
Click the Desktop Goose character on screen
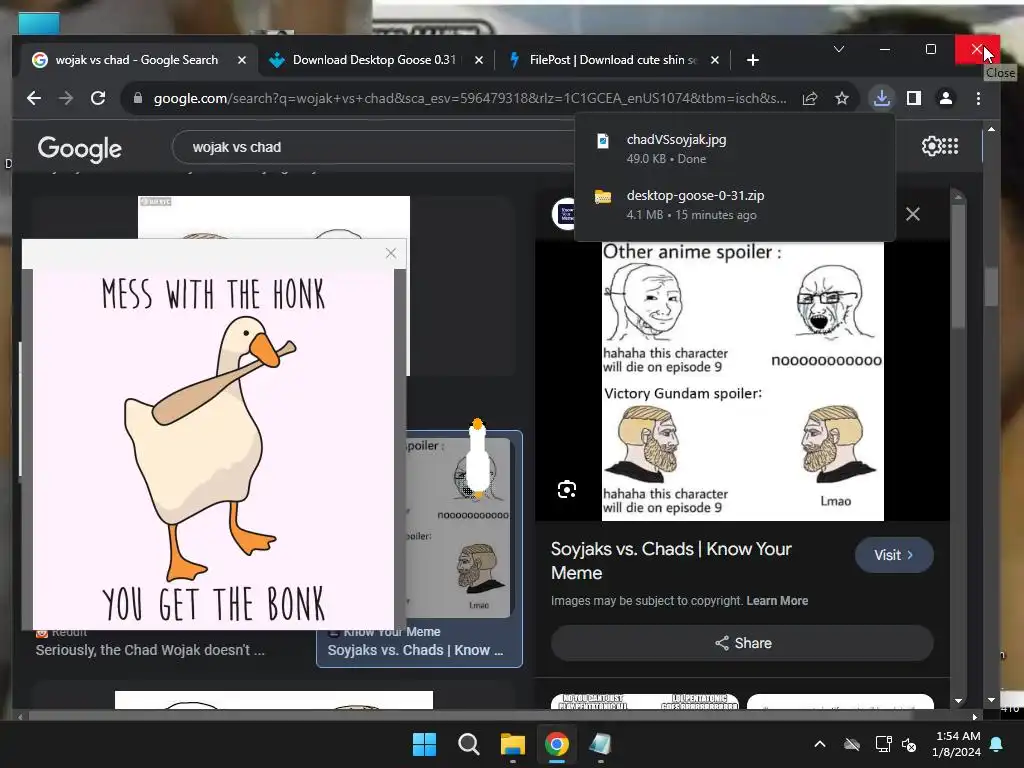click(478, 458)
